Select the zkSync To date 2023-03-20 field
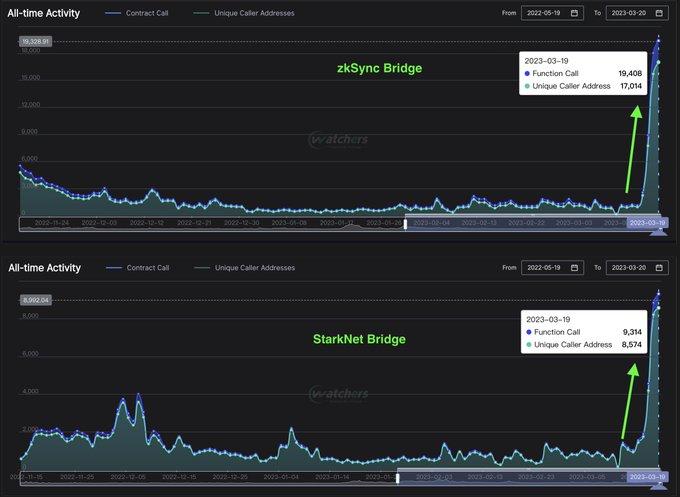The height and width of the screenshot is (497, 680). [630, 13]
